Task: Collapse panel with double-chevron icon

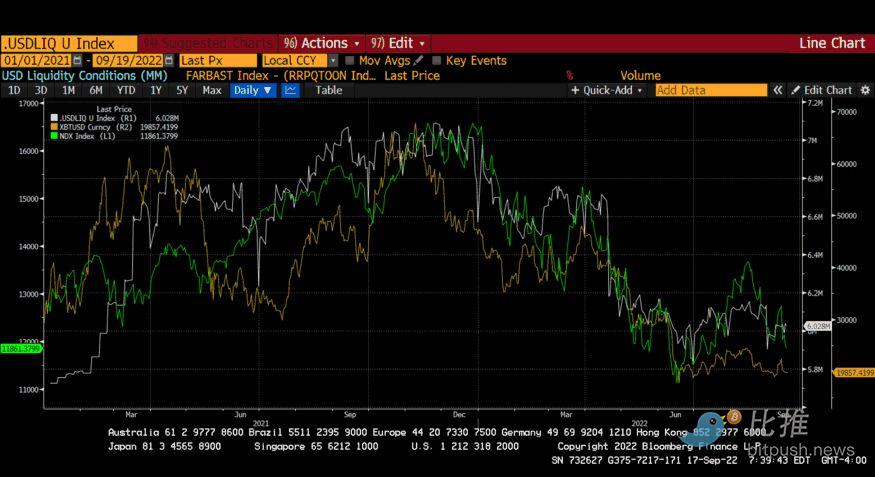Action: pyautogui.click(x=777, y=90)
